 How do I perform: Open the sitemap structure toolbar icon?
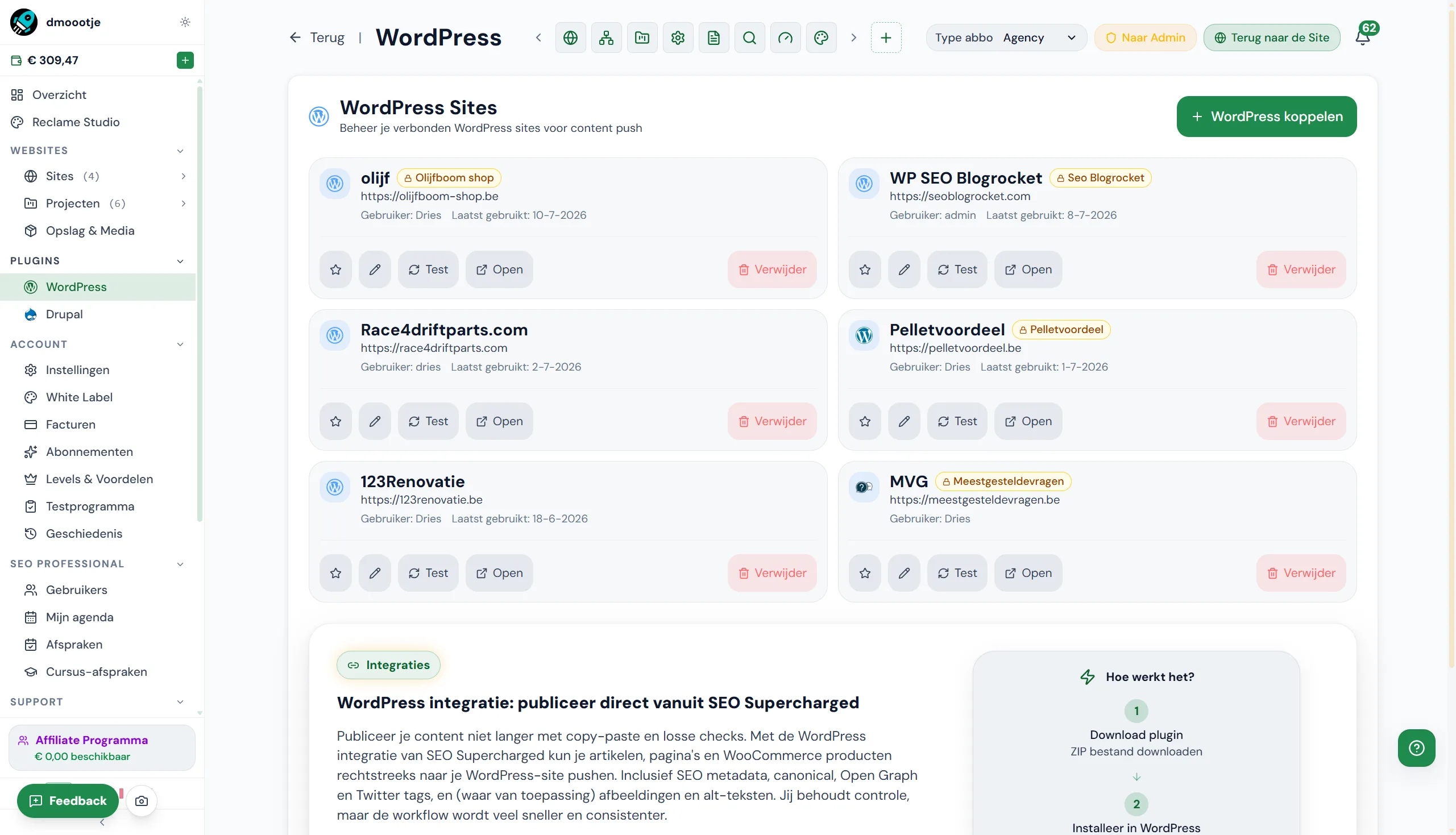[x=606, y=38]
